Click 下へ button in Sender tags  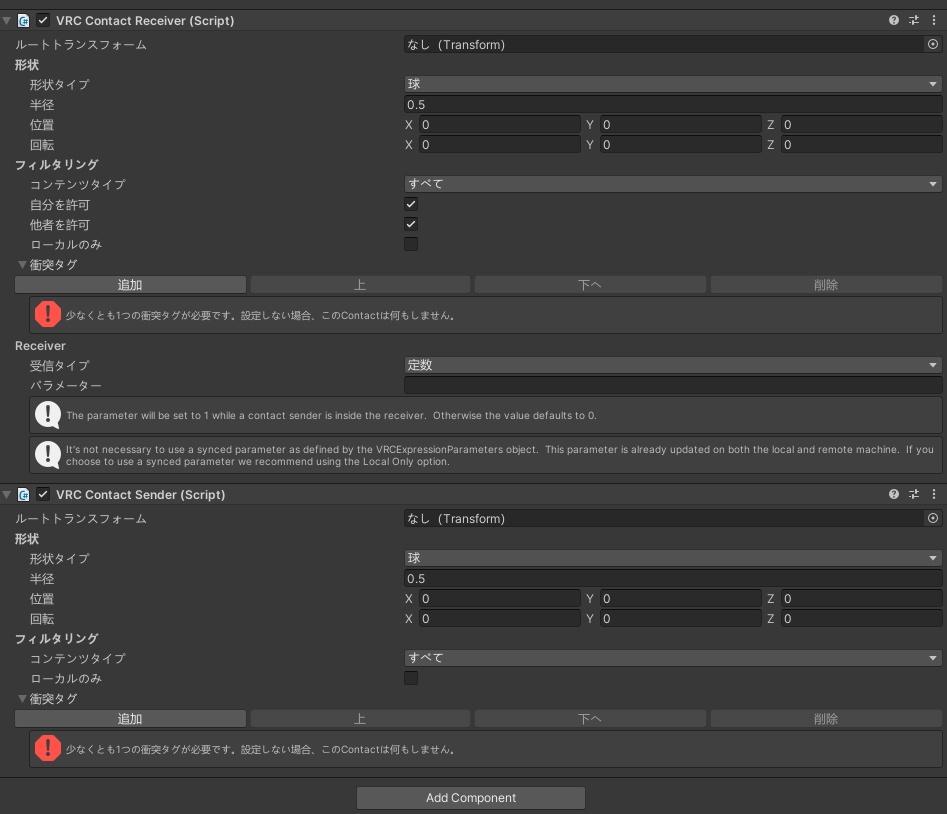point(590,719)
